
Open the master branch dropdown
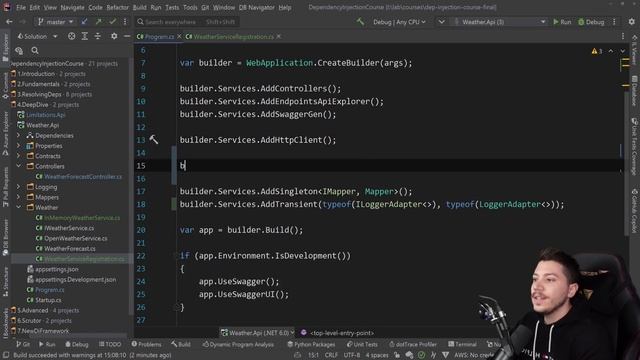click(56, 22)
